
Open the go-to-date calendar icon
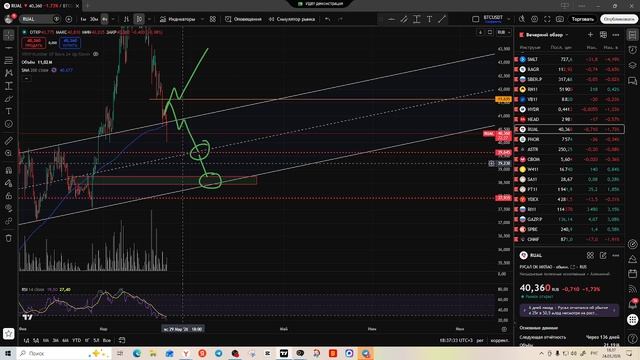[x=122, y=340]
